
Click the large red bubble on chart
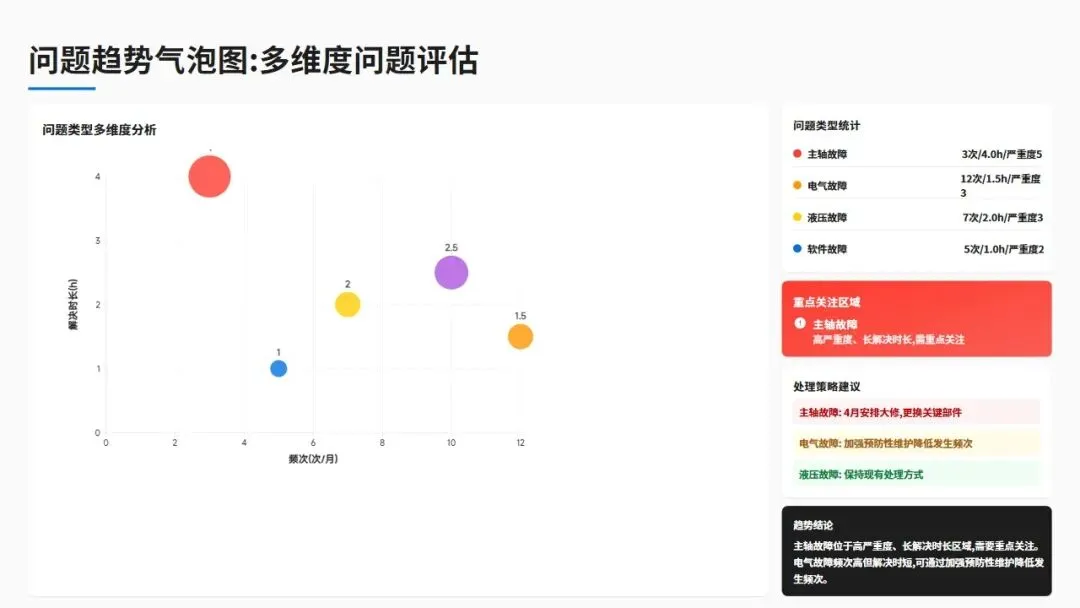tap(209, 176)
